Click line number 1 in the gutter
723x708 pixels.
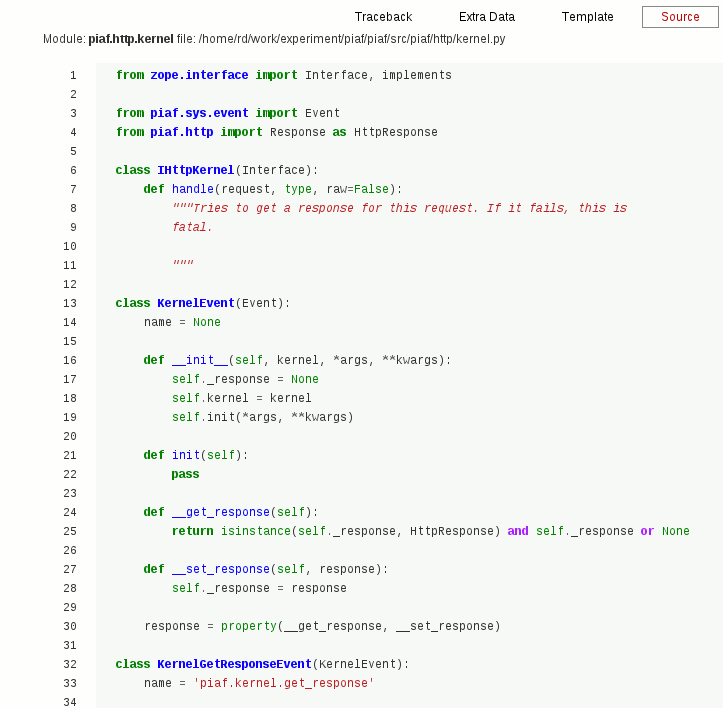[x=73, y=76]
